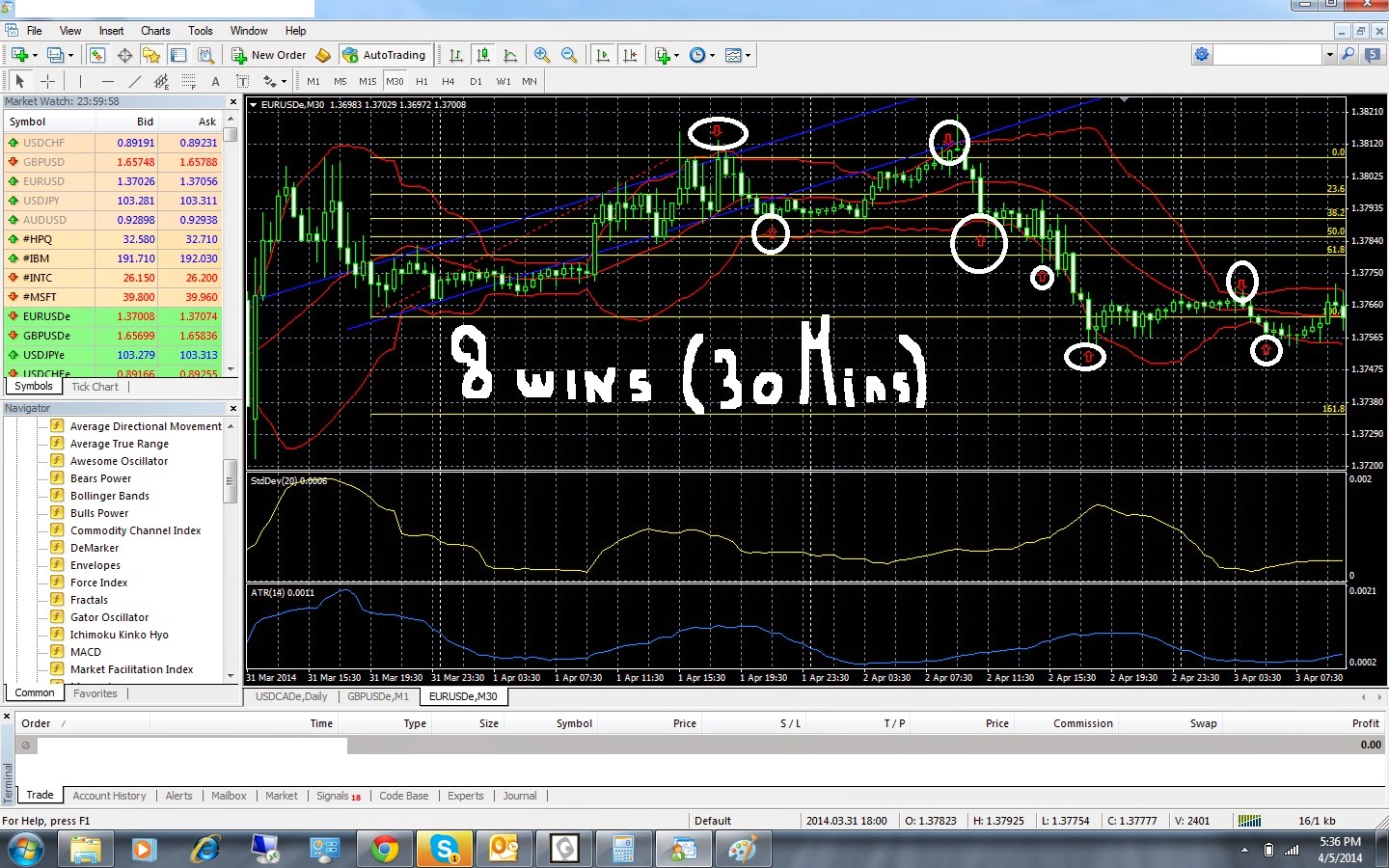Switch to the Tick Chart tab

95,387
